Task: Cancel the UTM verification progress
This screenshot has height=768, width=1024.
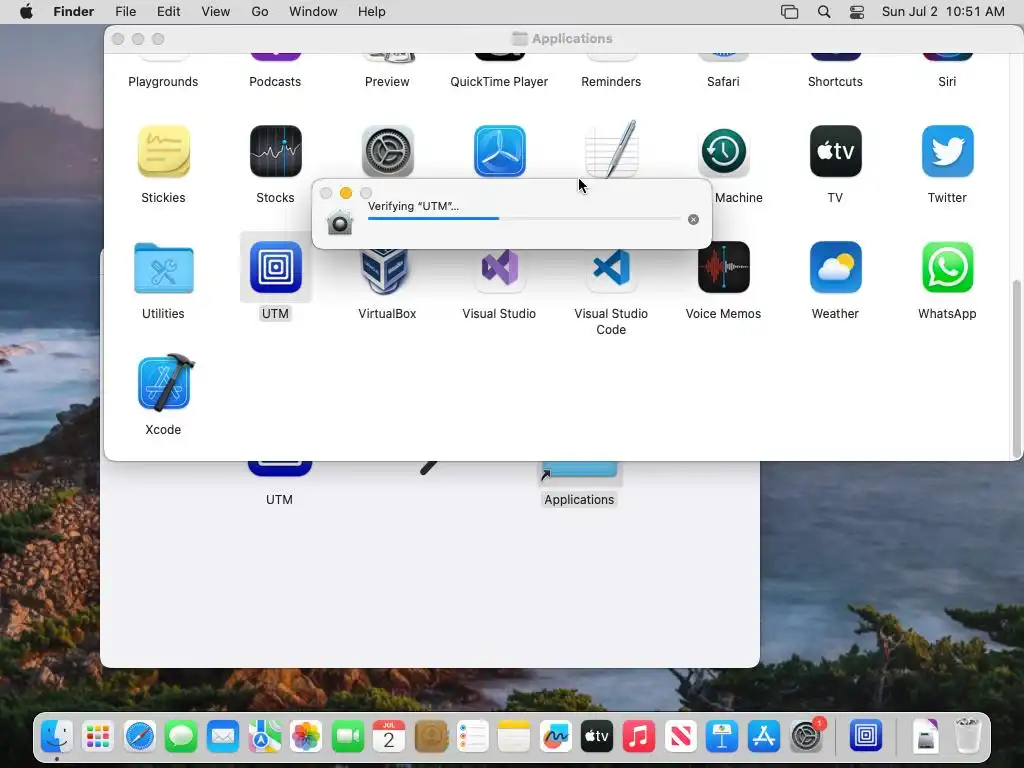Action: [x=694, y=219]
